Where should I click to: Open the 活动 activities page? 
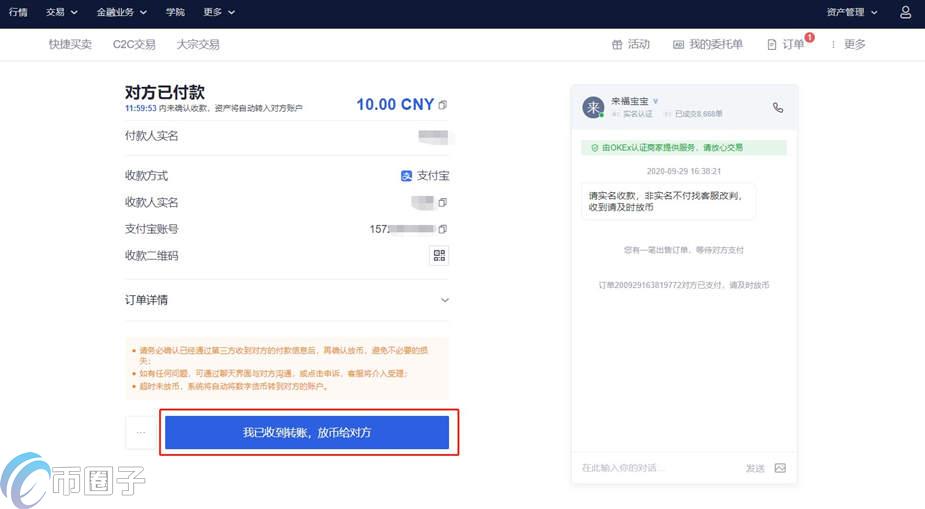coord(631,44)
